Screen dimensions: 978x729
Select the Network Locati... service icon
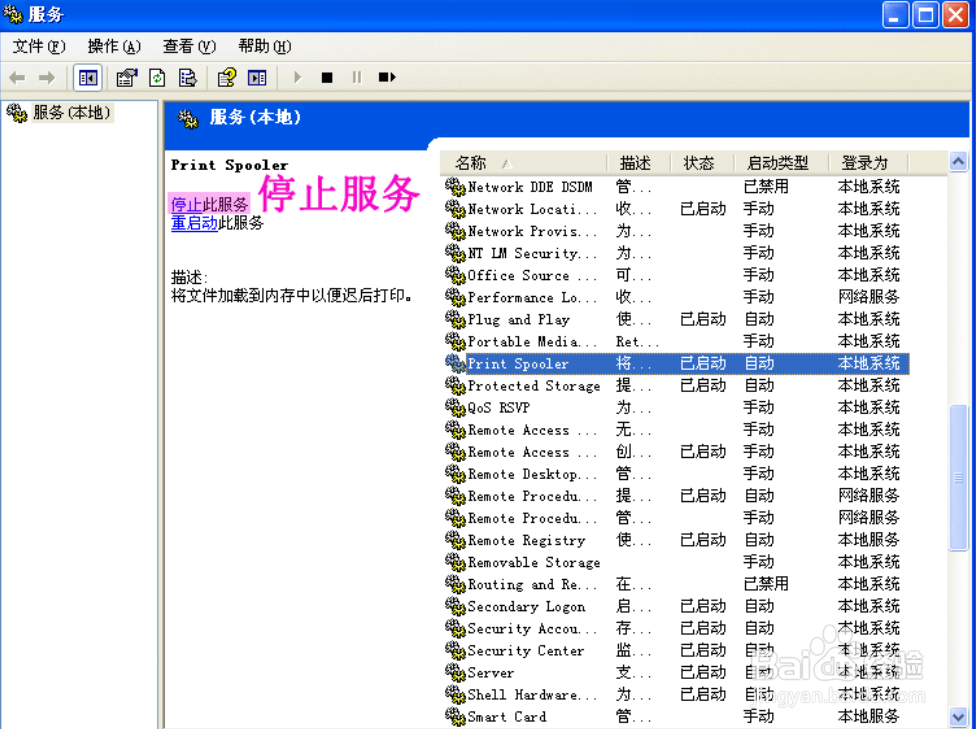[455, 209]
